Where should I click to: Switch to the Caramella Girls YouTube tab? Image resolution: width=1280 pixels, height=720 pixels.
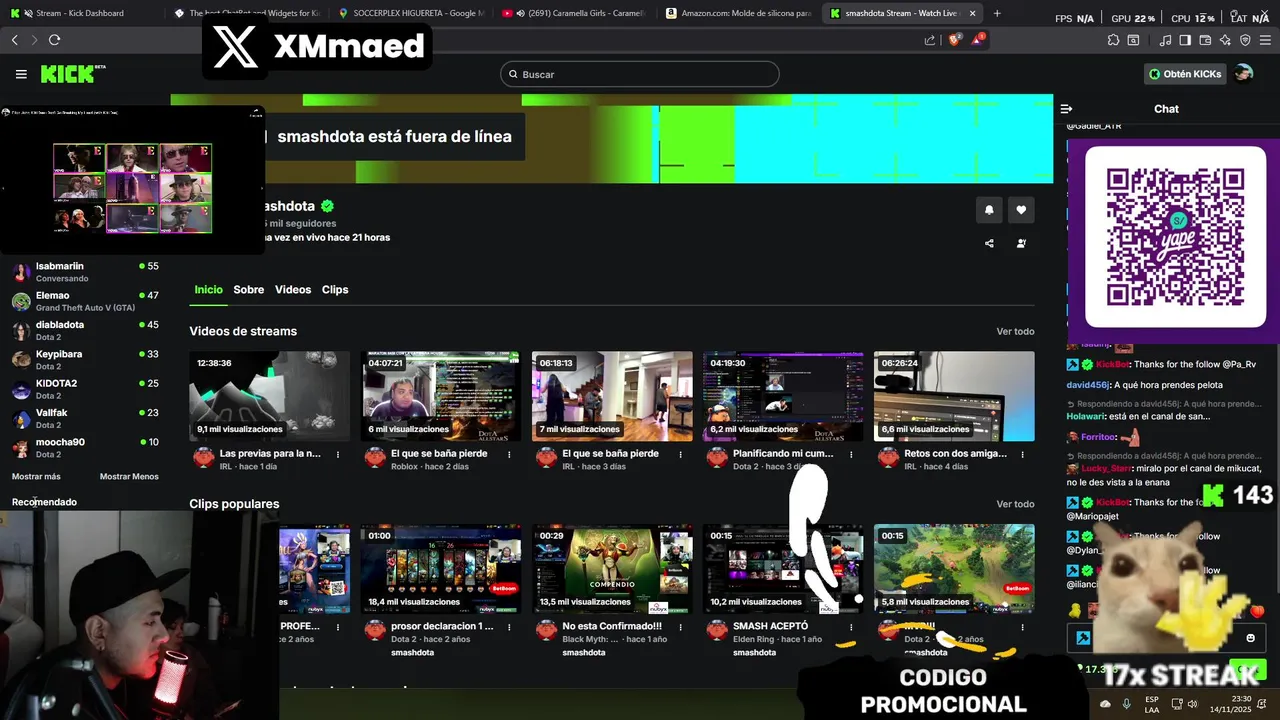pos(574,13)
